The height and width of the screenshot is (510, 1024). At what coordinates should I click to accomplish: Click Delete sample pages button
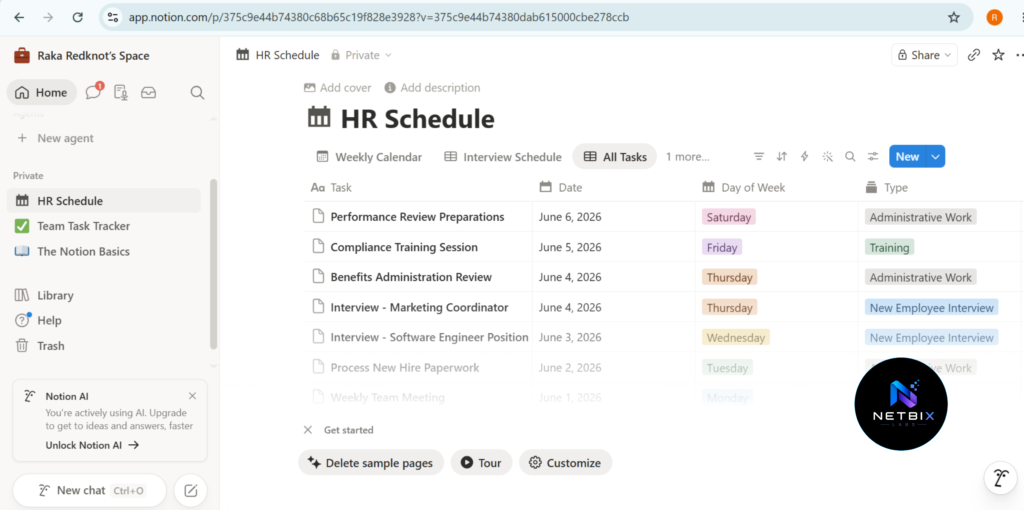click(x=370, y=463)
